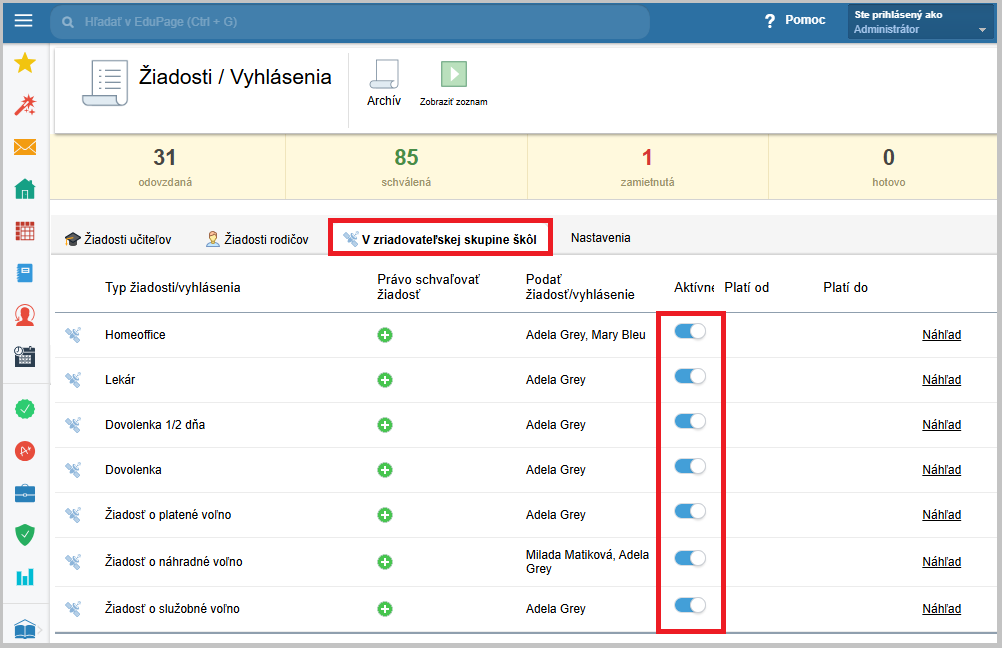Open the green house home sidebar icon
This screenshot has height=648, width=1002.
(25, 189)
